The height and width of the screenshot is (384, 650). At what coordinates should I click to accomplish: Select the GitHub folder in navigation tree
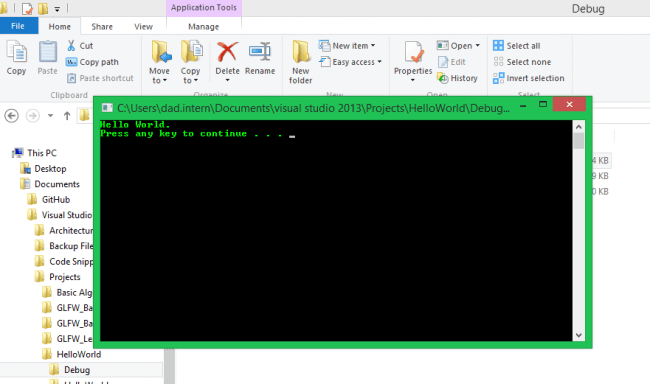point(56,199)
